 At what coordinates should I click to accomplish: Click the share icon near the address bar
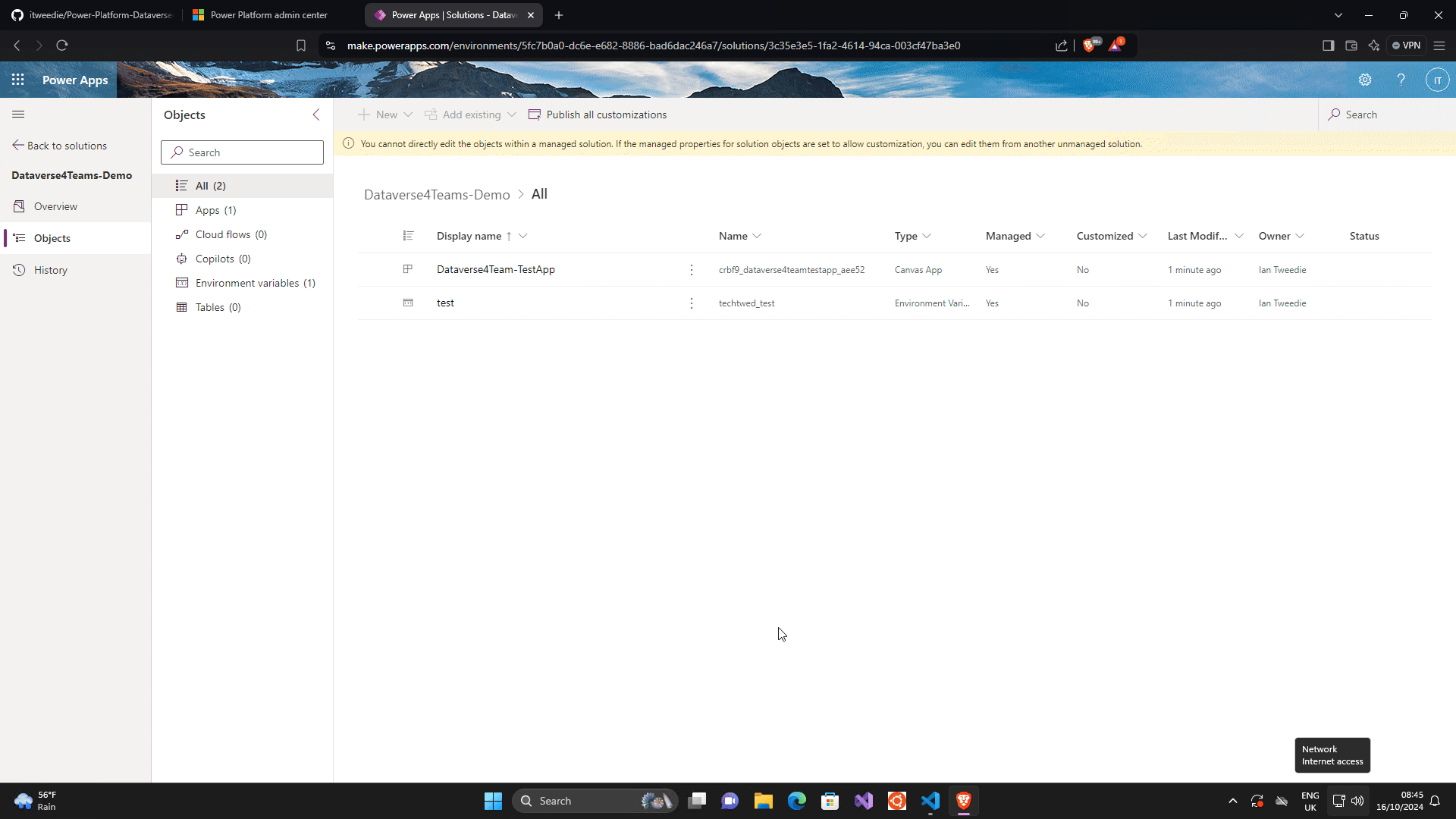pos(1061,45)
